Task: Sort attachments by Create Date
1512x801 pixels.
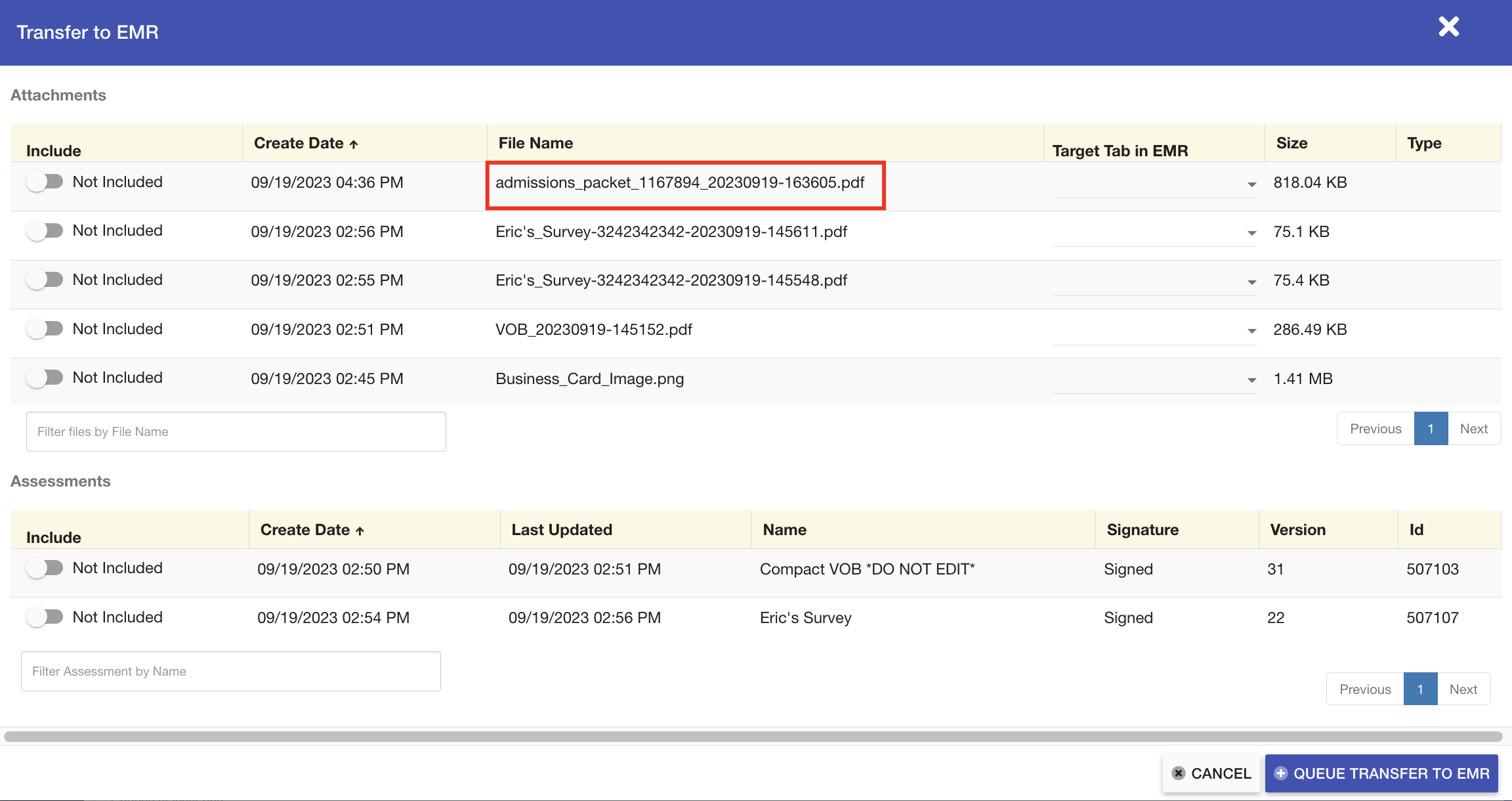Action: coord(304,142)
